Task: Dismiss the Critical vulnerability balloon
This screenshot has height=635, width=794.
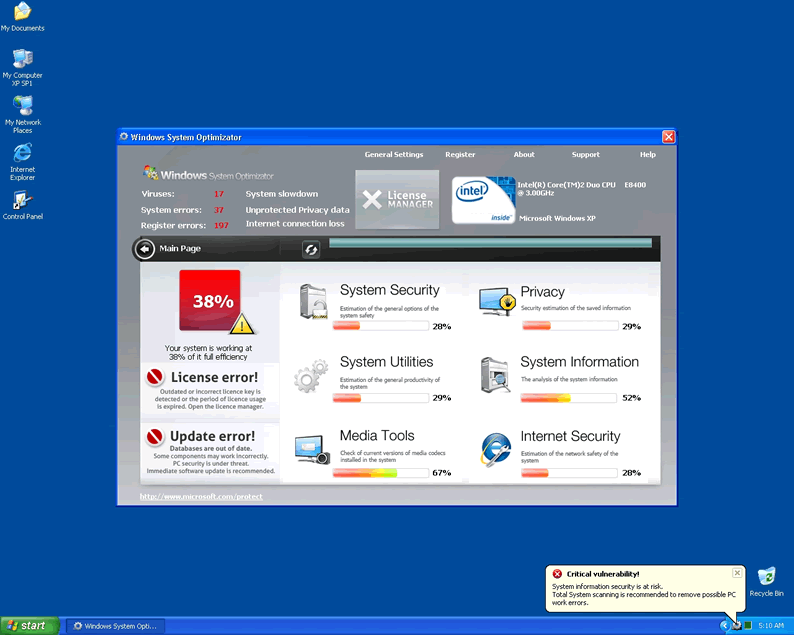Action: (x=737, y=573)
